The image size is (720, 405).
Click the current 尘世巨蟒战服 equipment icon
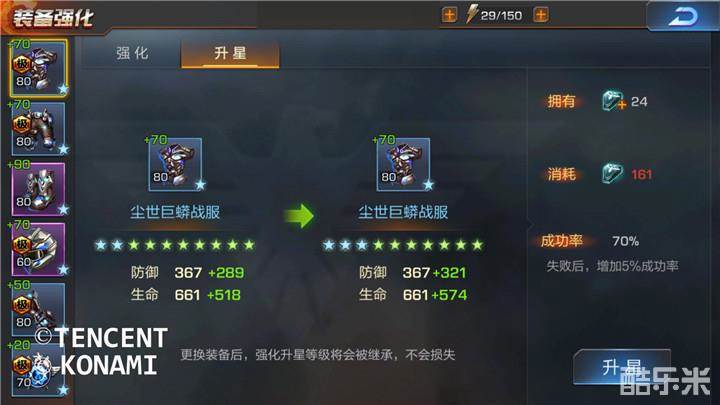(x=175, y=164)
